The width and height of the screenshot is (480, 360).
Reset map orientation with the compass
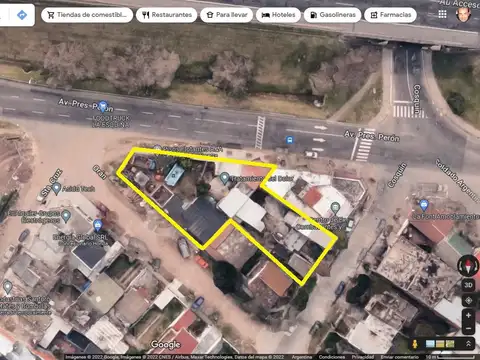tap(468, 266)
